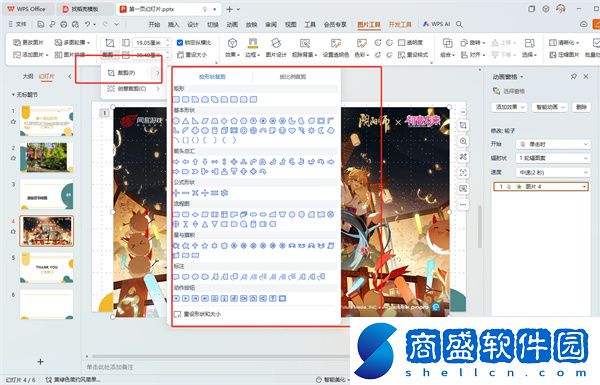Click the Compress Picture (压缩图片) icon
This screenshot has height=385, width=600.
[x=564, y=55]
